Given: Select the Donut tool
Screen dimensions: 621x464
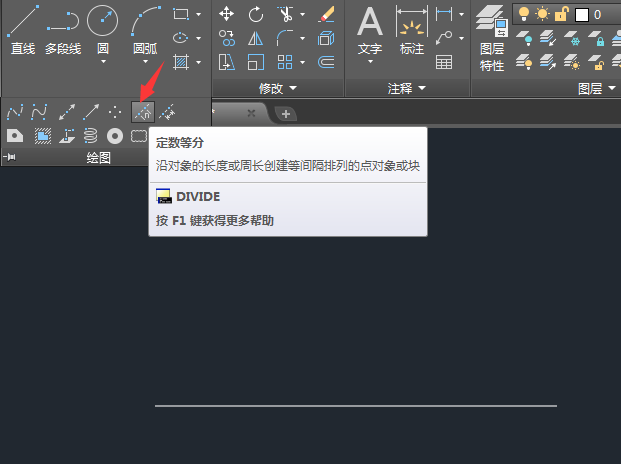Looking at the screenshot, I should click(115, 136).
